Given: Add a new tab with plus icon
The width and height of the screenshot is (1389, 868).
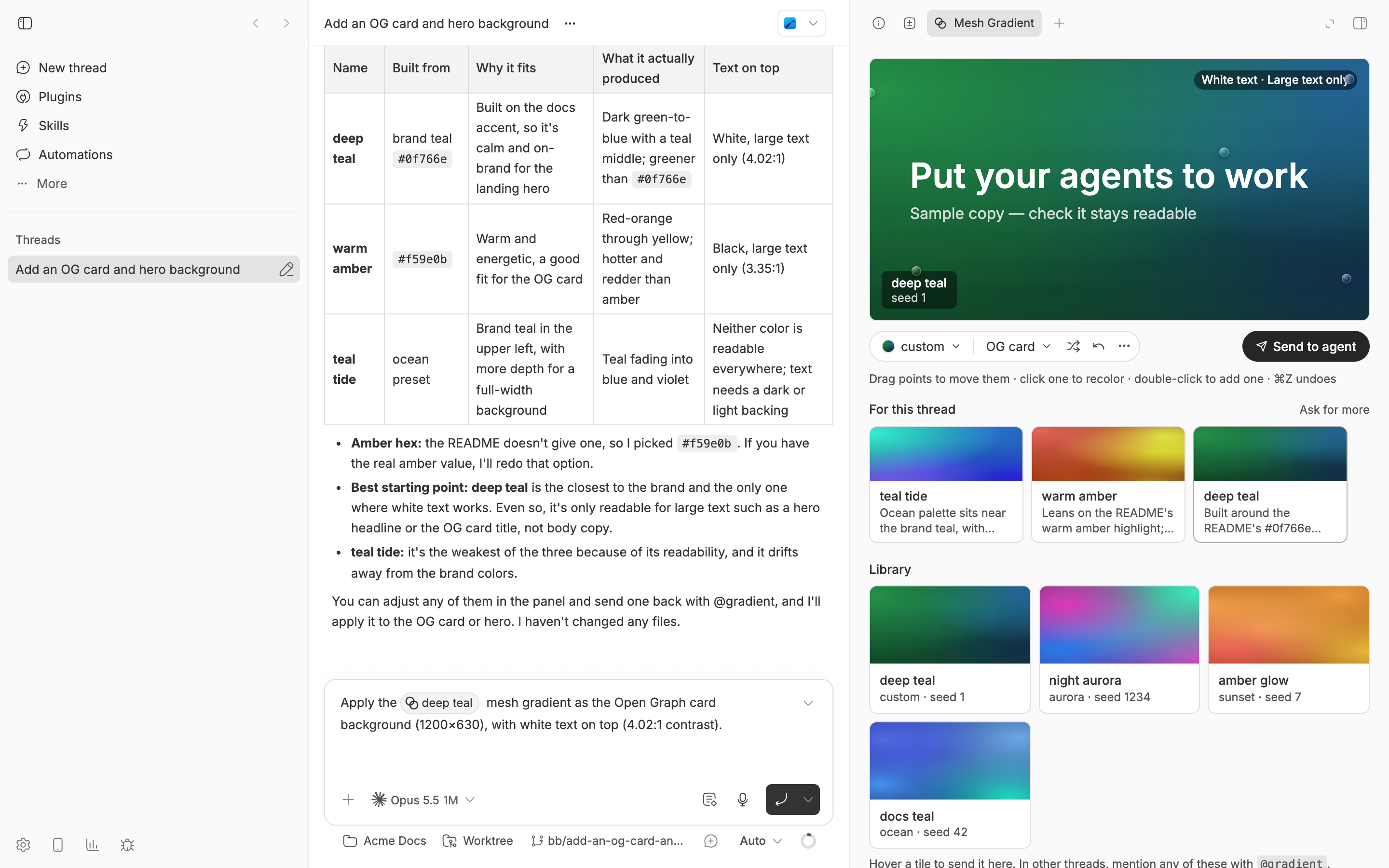Looking at the screenshot, I should pyautogui.click(x=1059, y=23).
